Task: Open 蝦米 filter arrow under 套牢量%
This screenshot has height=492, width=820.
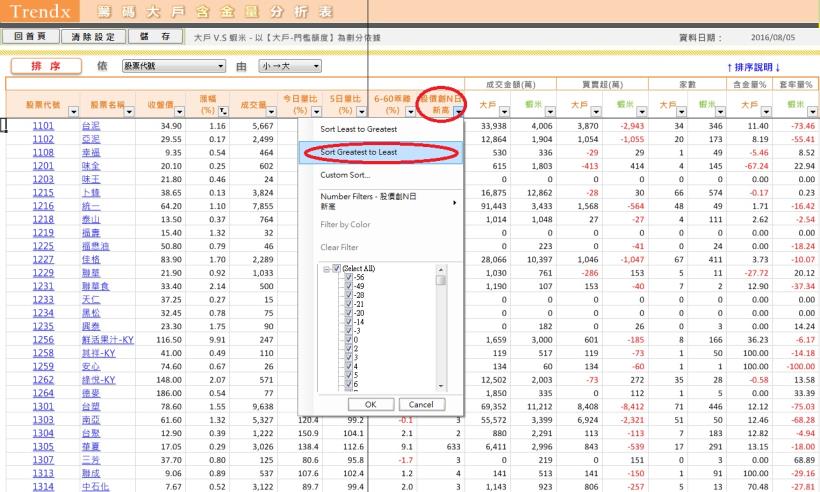Action: point(812,111)
